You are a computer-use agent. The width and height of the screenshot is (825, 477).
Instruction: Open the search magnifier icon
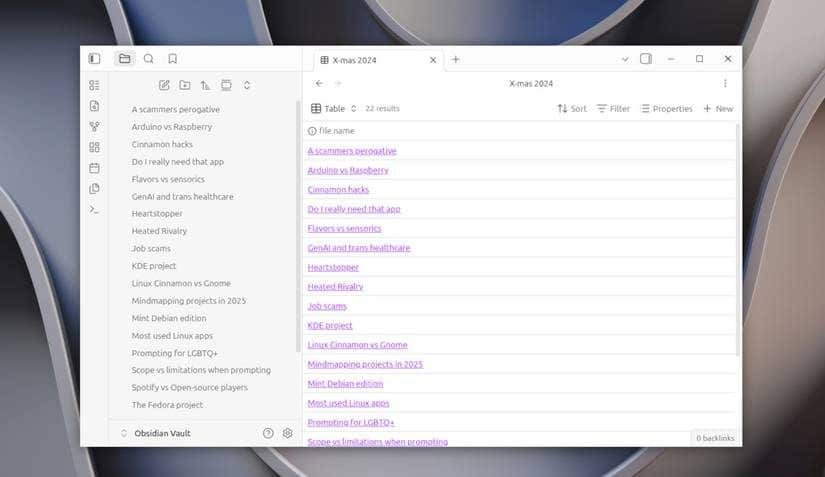tap(149, 59)
